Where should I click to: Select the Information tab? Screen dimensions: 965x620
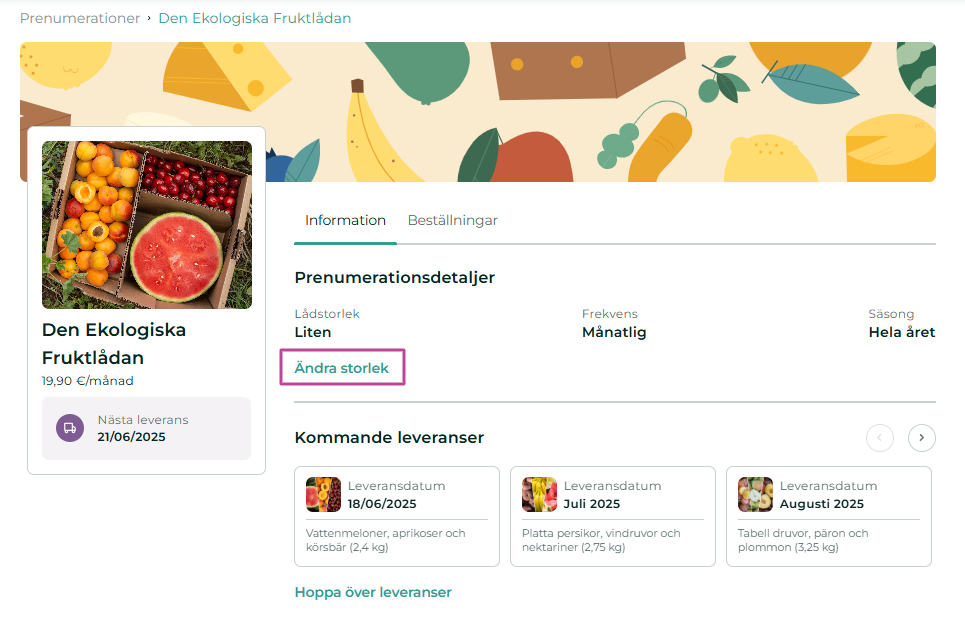[345, 220]
